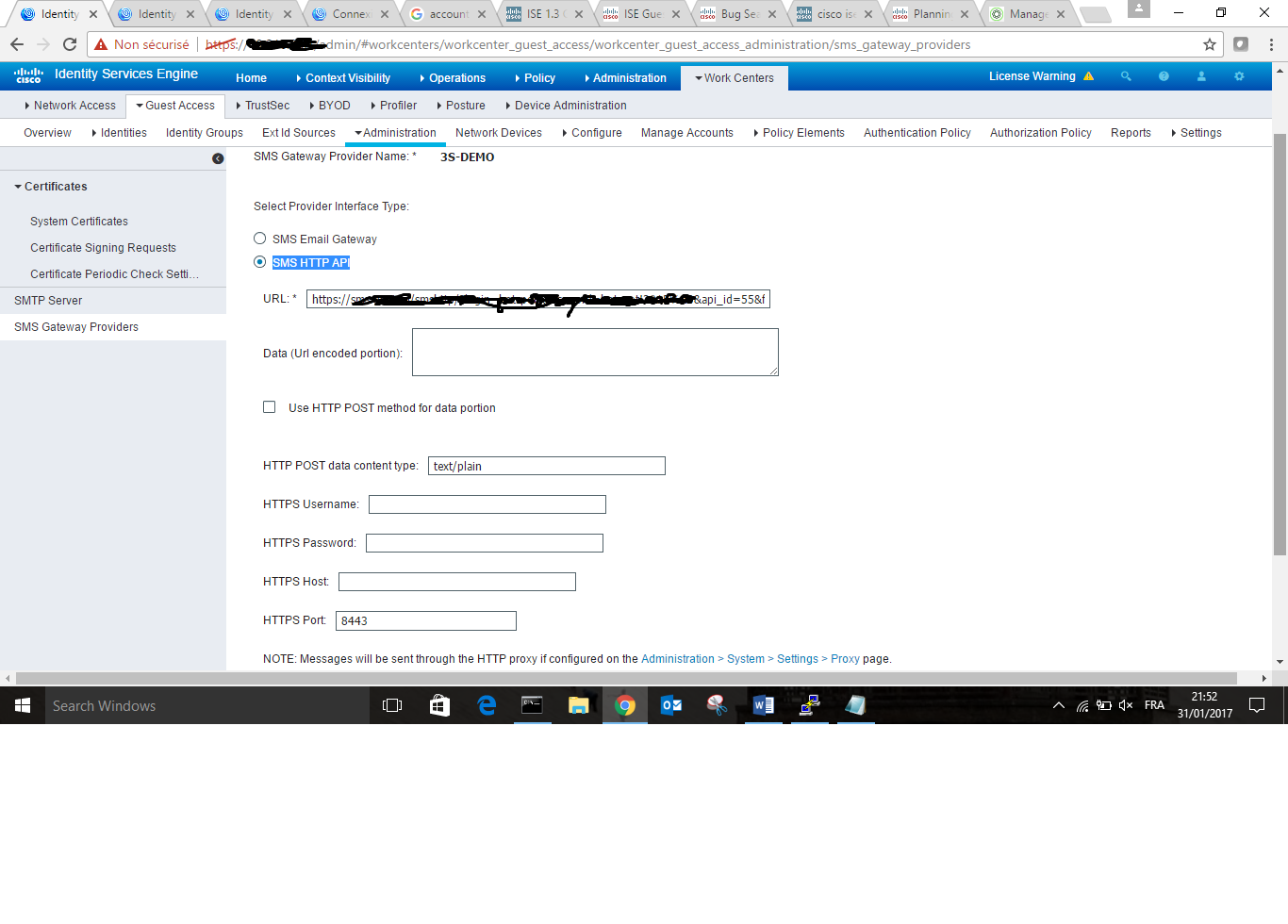This screenshot has height=924, width=1288.
Task: Collapse the left sidebar with the arrow icon
Action: (x=218, y=158)
